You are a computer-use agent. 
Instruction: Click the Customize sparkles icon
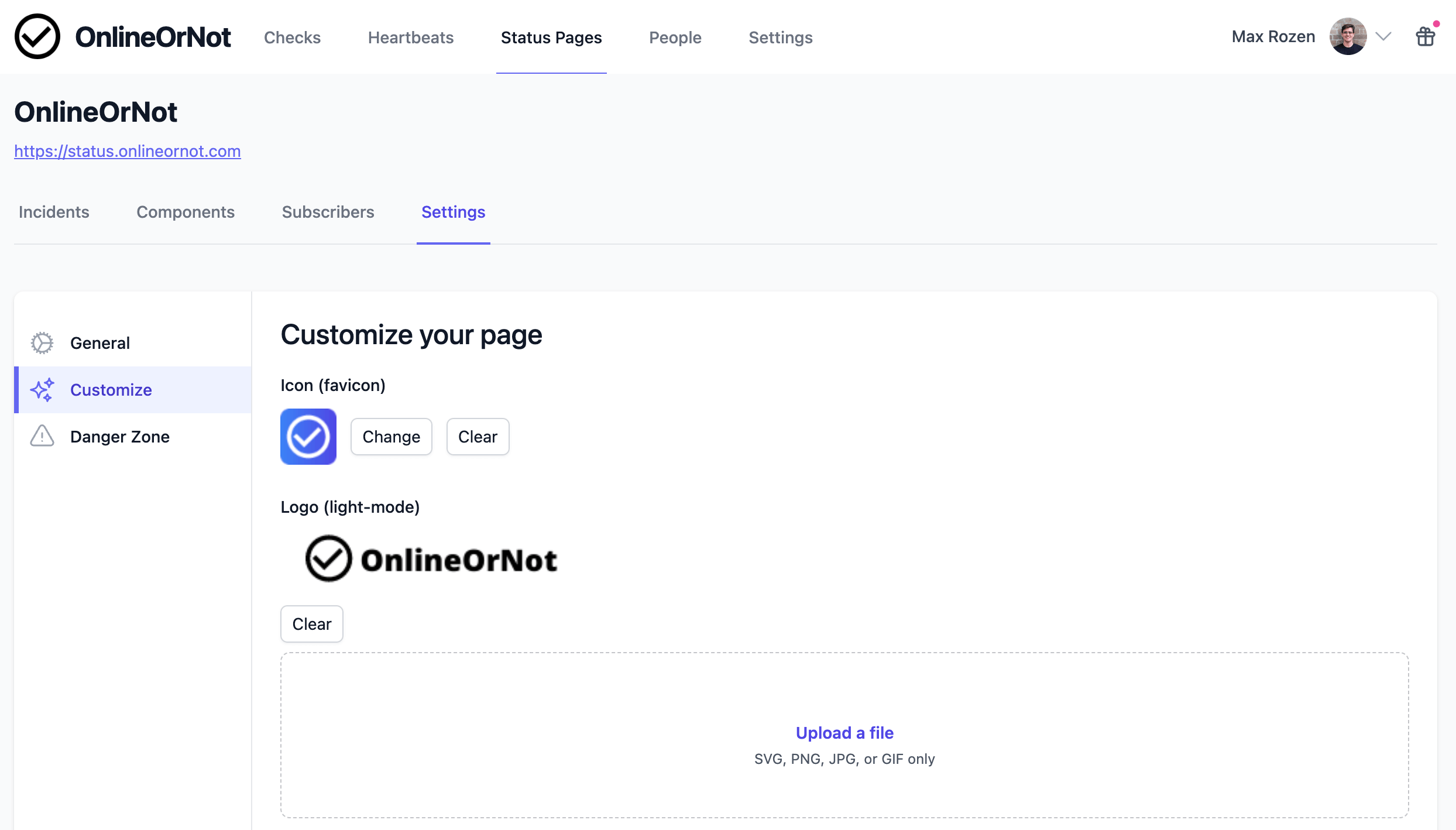coord(43,389)
